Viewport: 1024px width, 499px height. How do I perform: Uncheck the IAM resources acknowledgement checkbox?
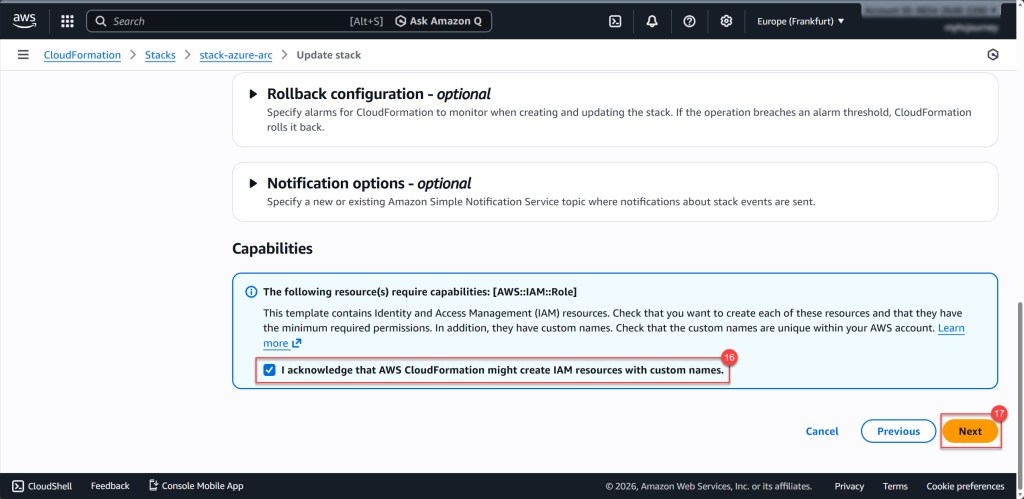coord(269,370)
